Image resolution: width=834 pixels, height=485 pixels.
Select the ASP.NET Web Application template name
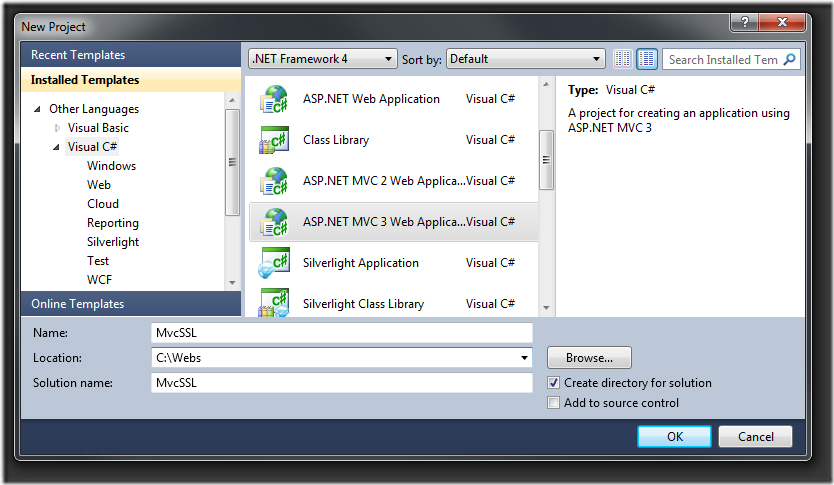[x=371, y=99]
